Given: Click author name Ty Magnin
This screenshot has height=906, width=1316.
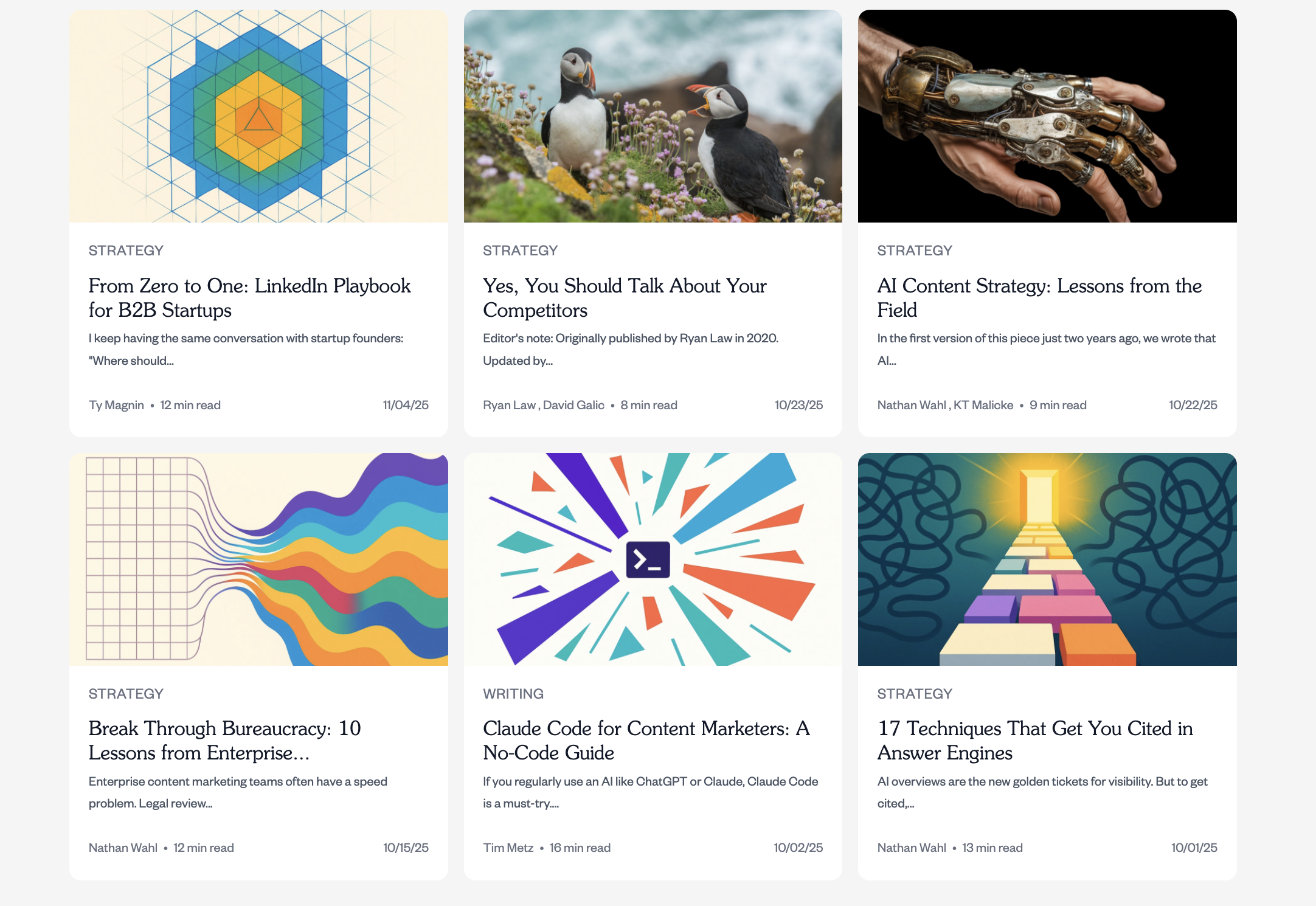Looking at the screenshot, I should (116, 405).
